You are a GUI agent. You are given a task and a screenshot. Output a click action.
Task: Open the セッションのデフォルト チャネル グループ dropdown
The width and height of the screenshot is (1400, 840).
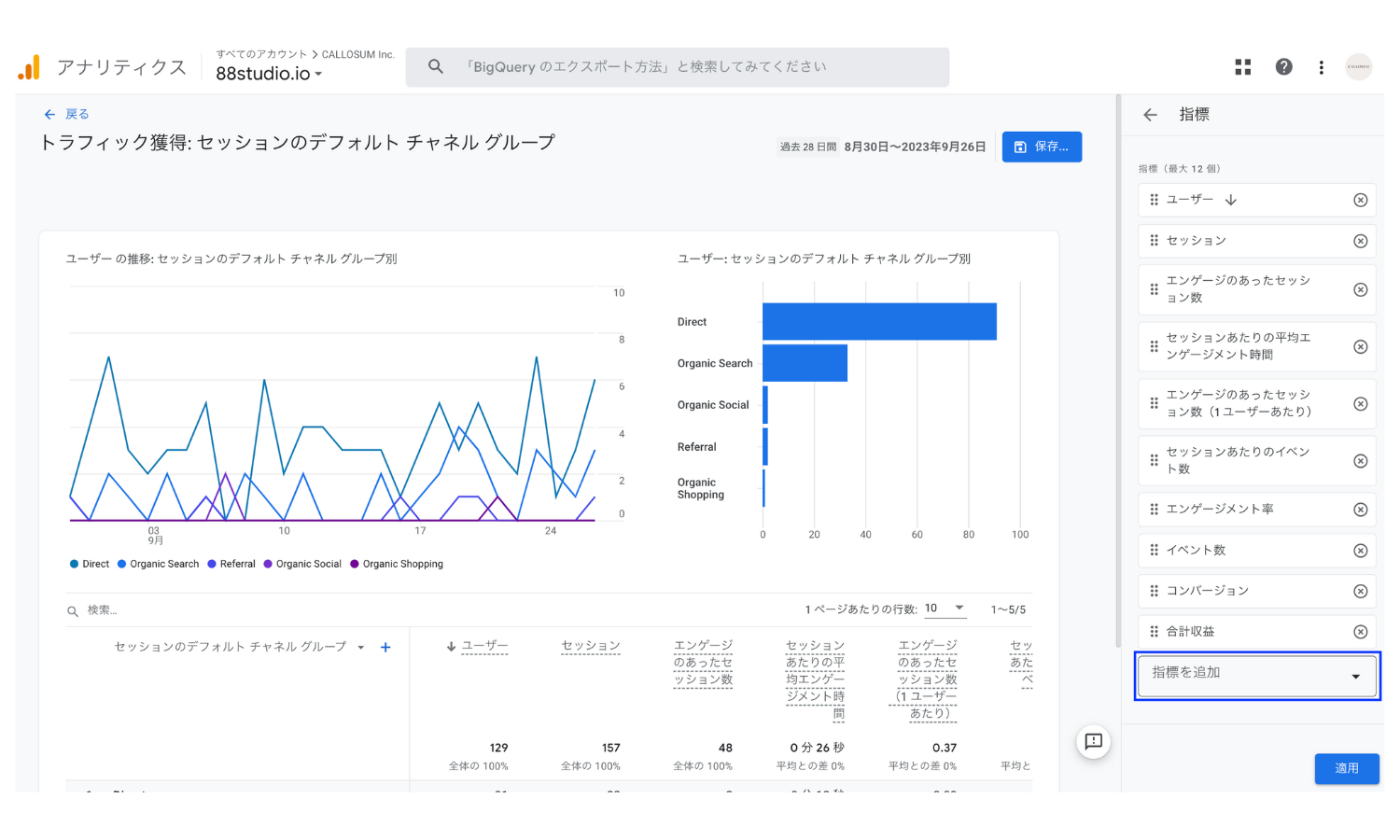(x=362, y=647)
